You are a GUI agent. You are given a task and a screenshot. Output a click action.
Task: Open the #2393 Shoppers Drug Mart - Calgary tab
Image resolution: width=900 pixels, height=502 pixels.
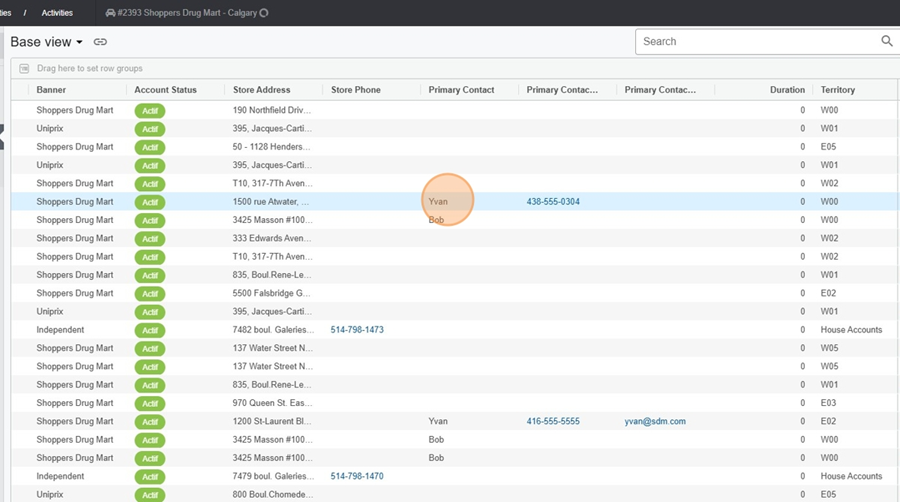tap(187, 13)
